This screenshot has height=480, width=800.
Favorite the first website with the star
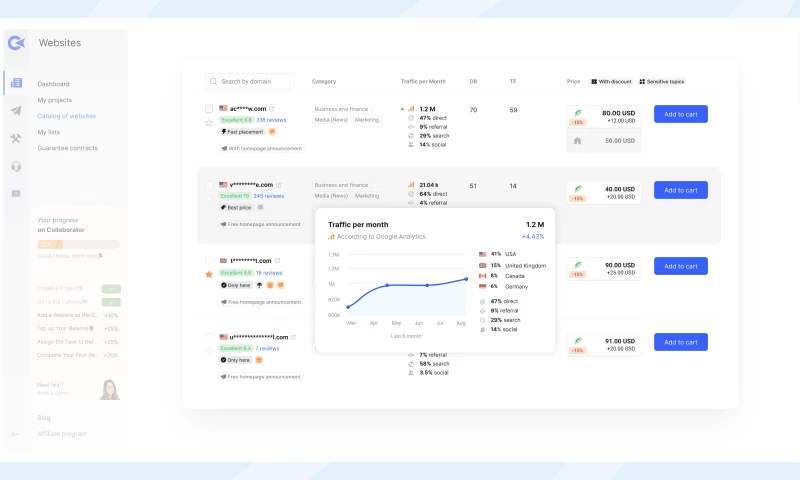tap(209, 123)
